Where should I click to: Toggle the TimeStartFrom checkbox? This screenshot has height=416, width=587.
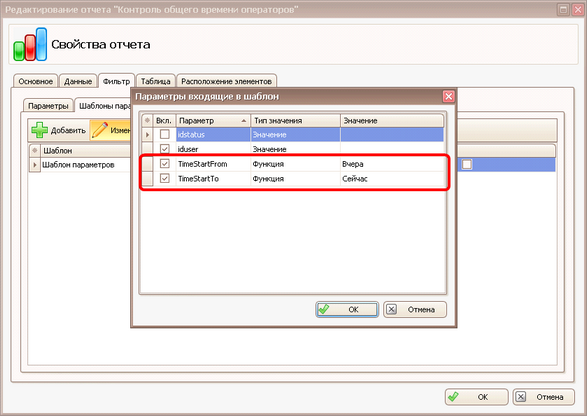(x=164, y=164)
